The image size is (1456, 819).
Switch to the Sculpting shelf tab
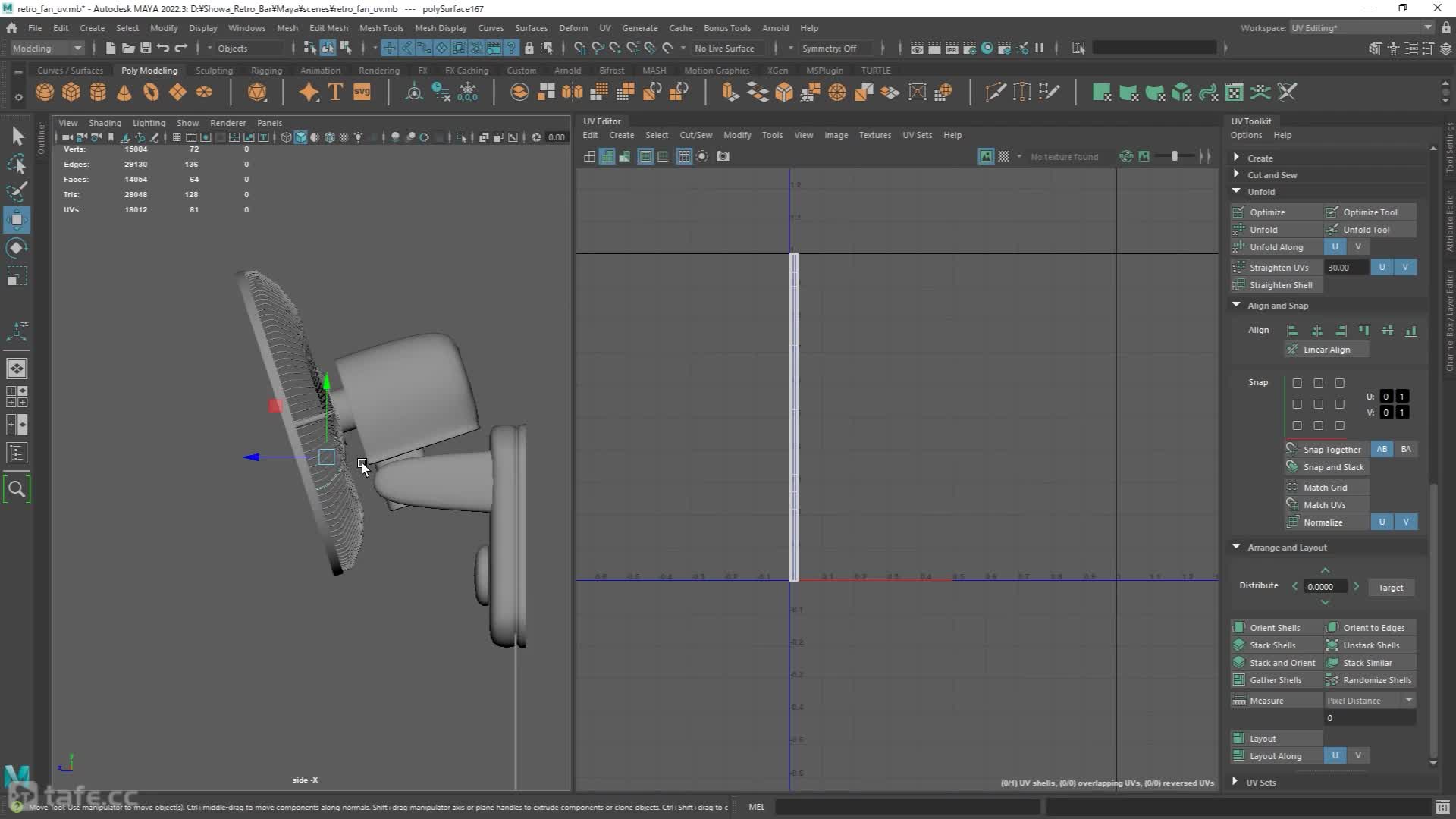[214, 71]
